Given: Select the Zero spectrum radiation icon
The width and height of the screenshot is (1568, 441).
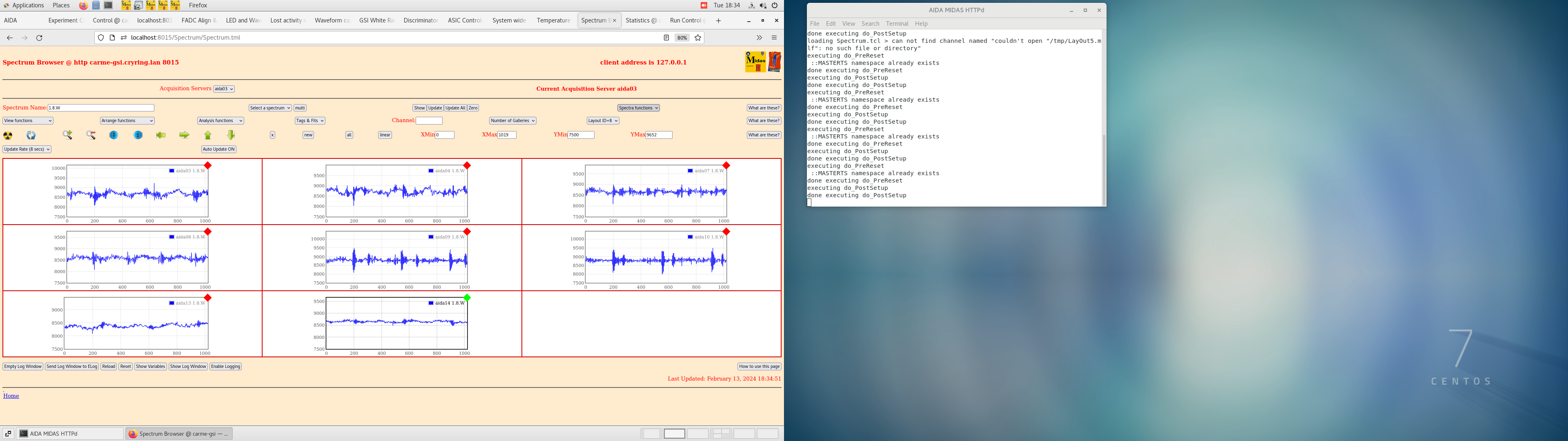Looking at the screenshot, I should click(7, 135).
